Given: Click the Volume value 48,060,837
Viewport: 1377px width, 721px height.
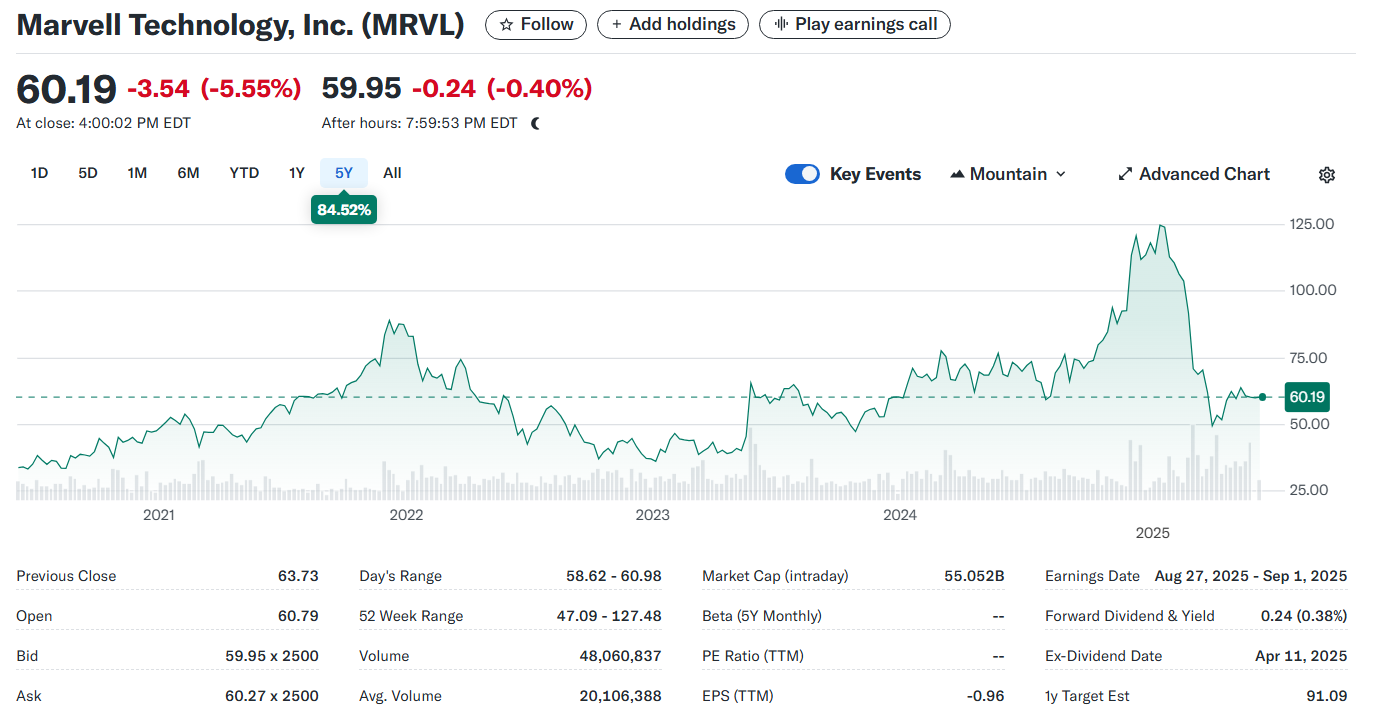Looking at the screenshot, I should click(x=620, y=656).
